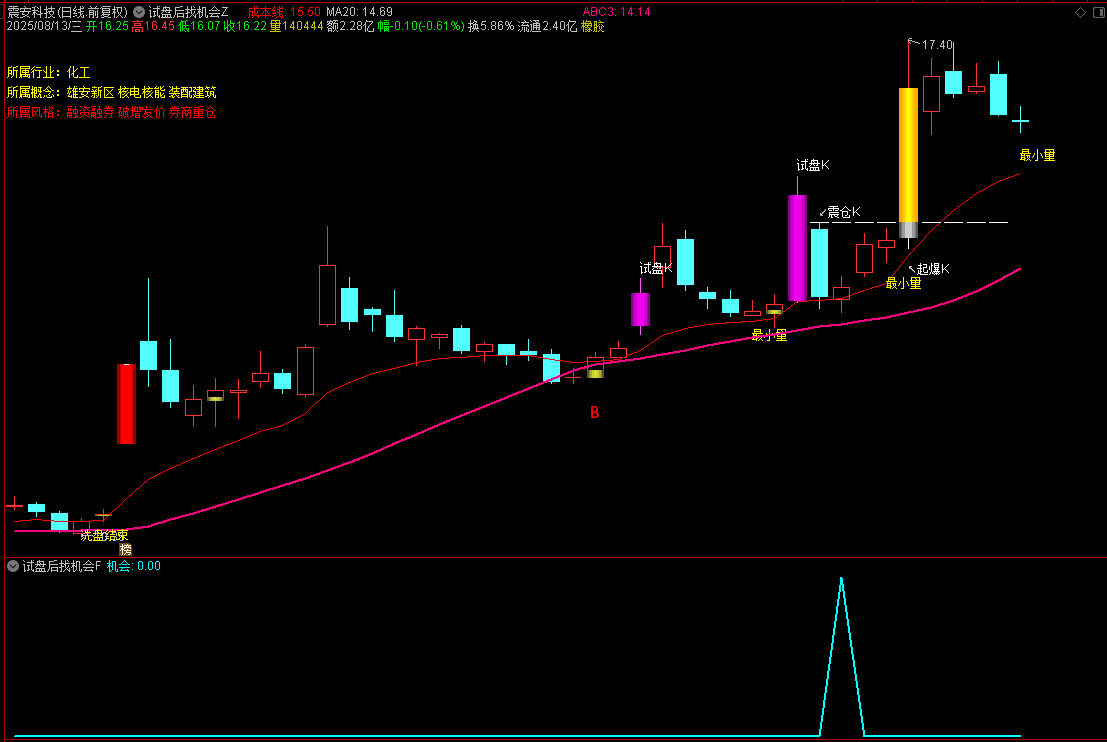Open the indicator dropdown beside 试盘后找机会Z
Screen dimensions: 1107x742
pyautogui.click(x=139, y=12)
